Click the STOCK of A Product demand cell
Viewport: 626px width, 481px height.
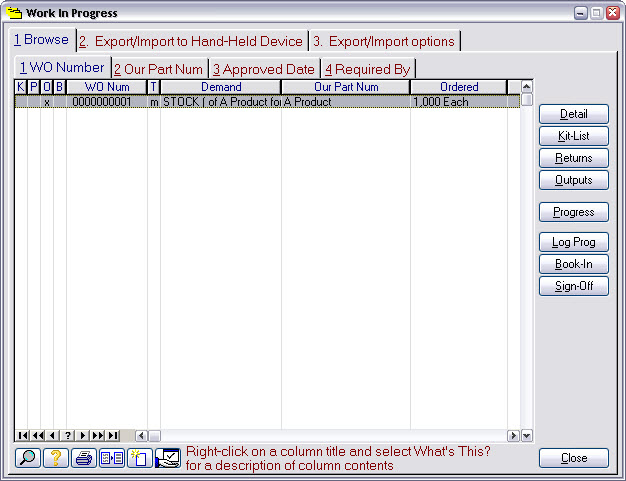221,102
